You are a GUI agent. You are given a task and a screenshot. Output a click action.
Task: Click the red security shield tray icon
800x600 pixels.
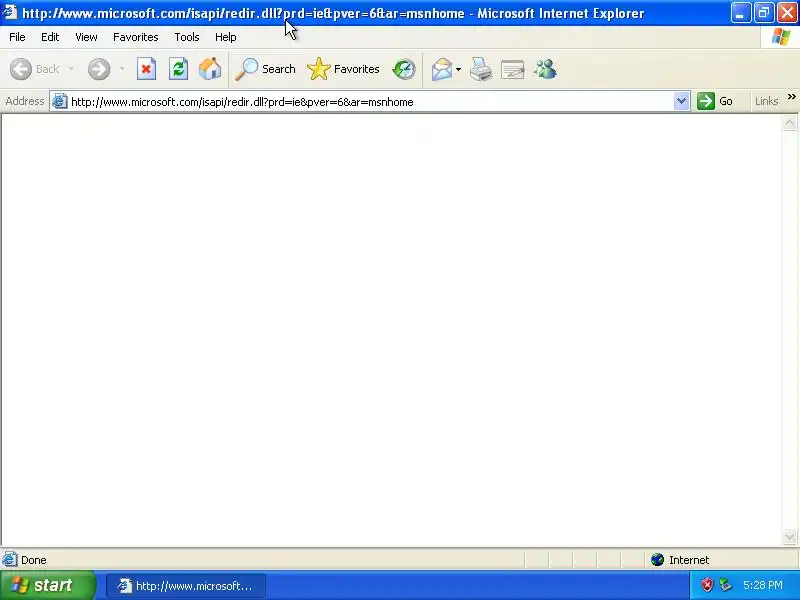pyautogui.click(x=707, y=585)
